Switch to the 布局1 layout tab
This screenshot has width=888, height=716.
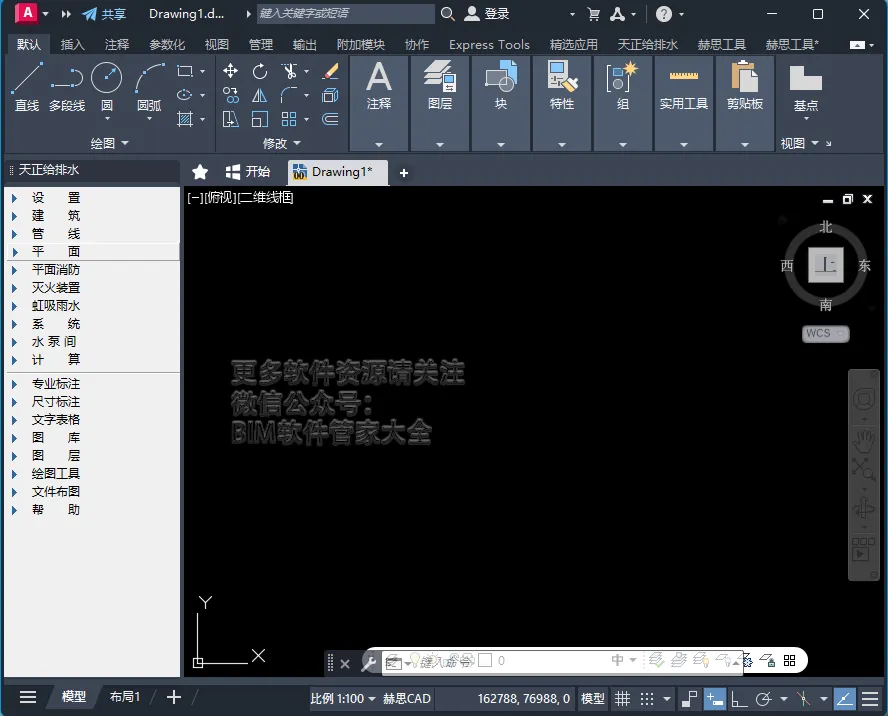pos(125,697)
